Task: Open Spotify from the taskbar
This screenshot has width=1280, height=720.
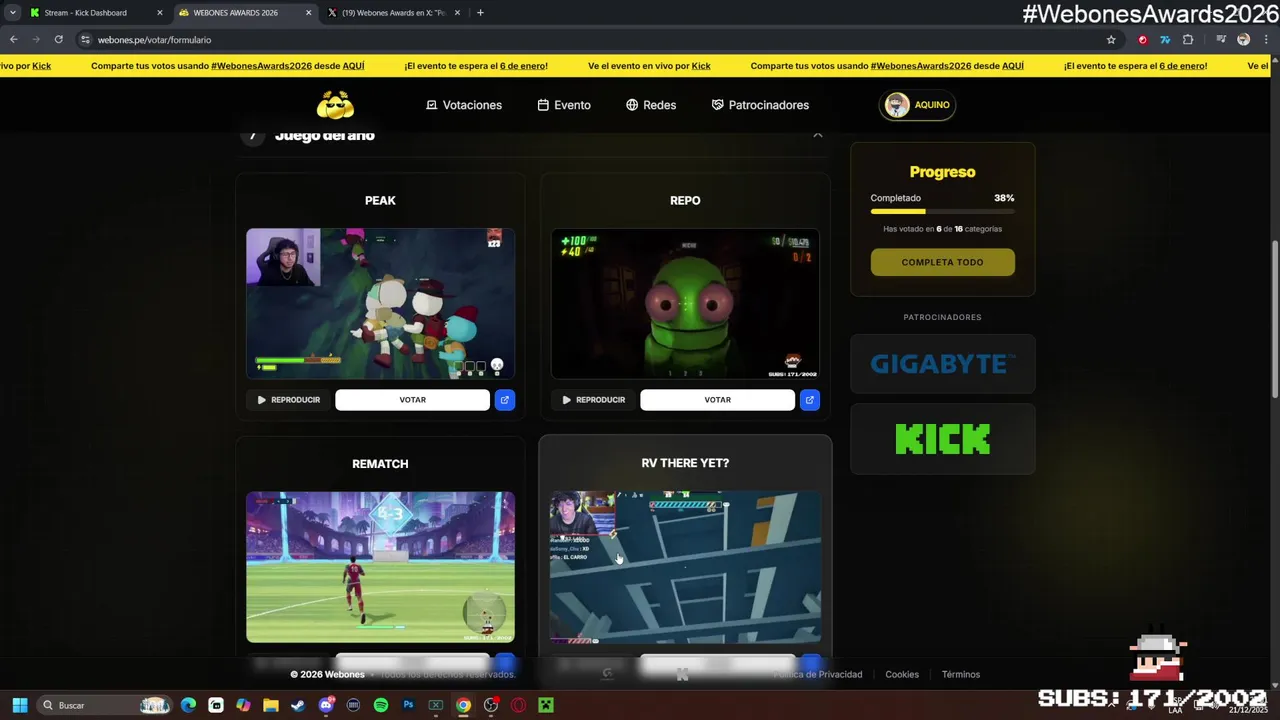Action: pos(380,705)
